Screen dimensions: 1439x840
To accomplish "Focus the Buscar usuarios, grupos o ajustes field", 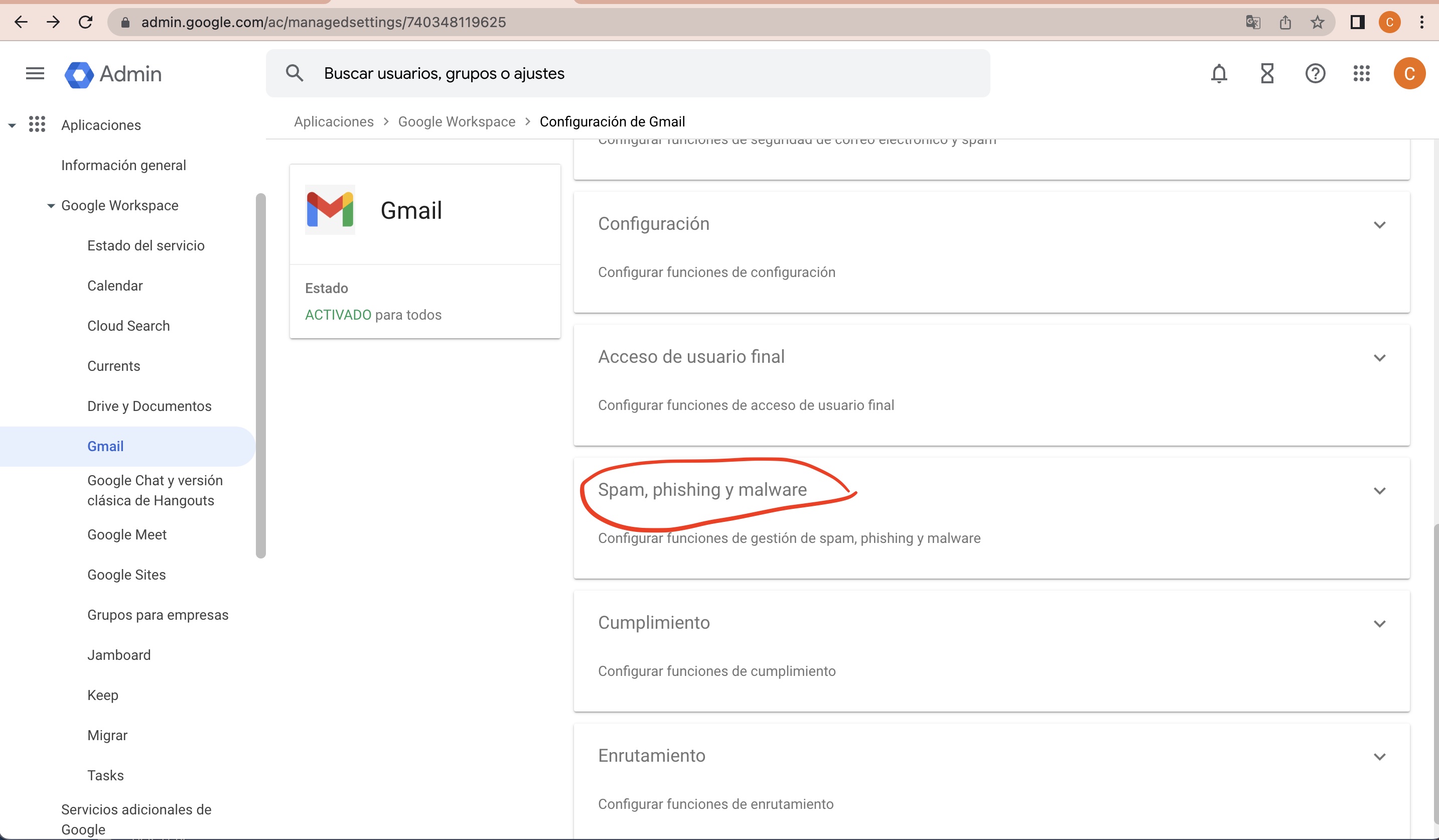I will 628,73.
